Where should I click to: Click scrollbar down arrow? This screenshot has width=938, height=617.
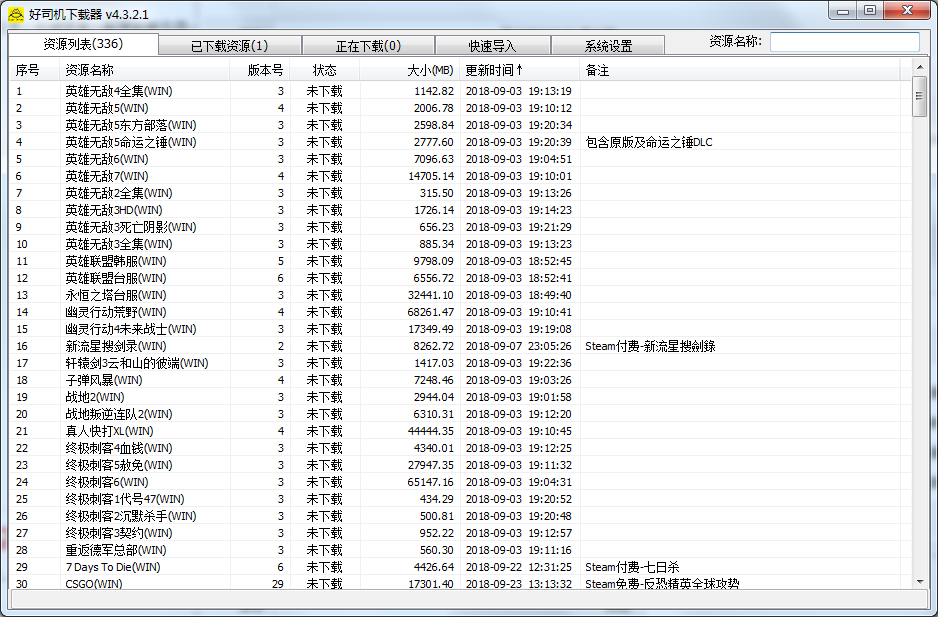(x=919, y=582)
